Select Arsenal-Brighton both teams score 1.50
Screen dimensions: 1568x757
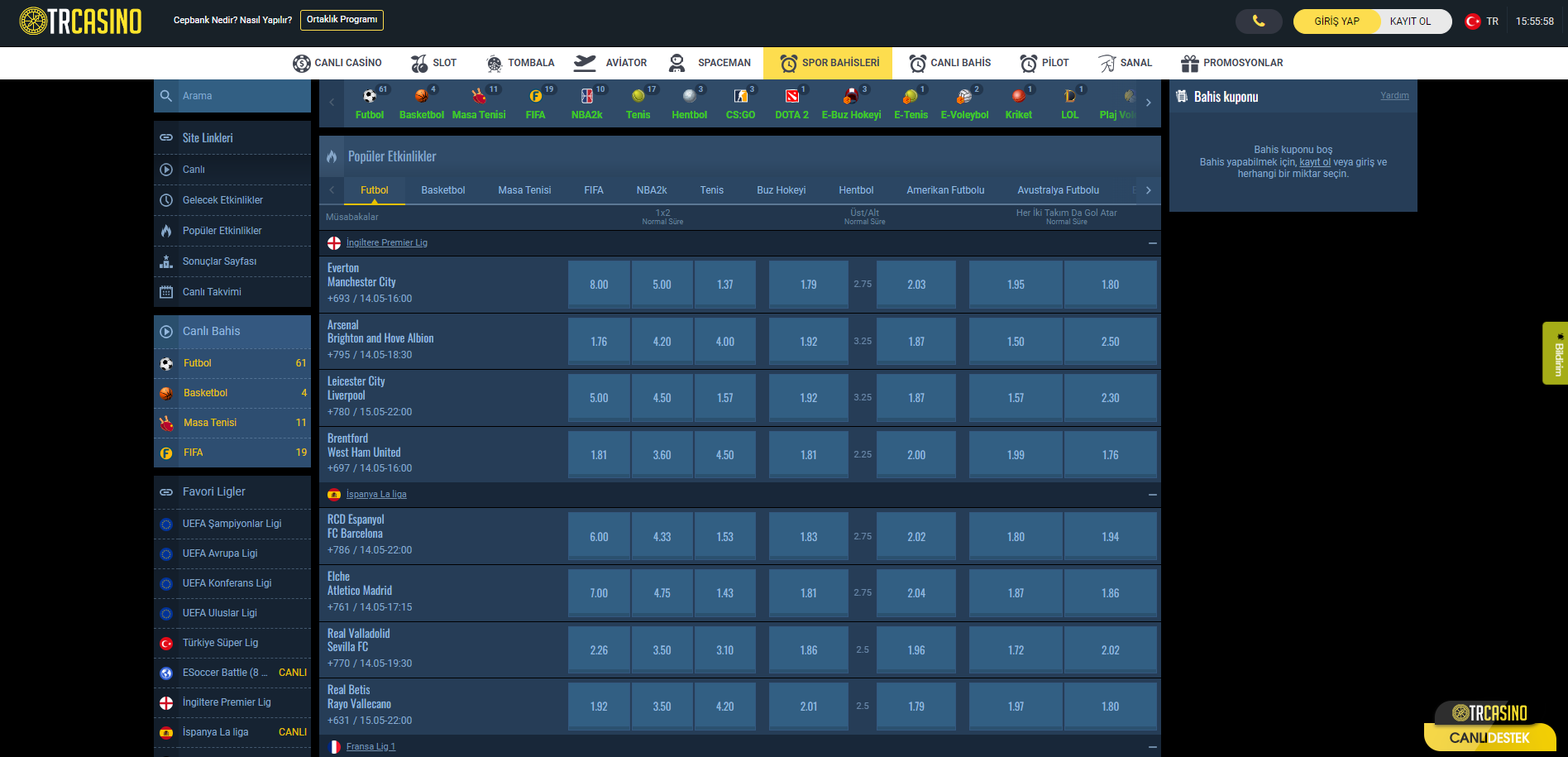1016,342
